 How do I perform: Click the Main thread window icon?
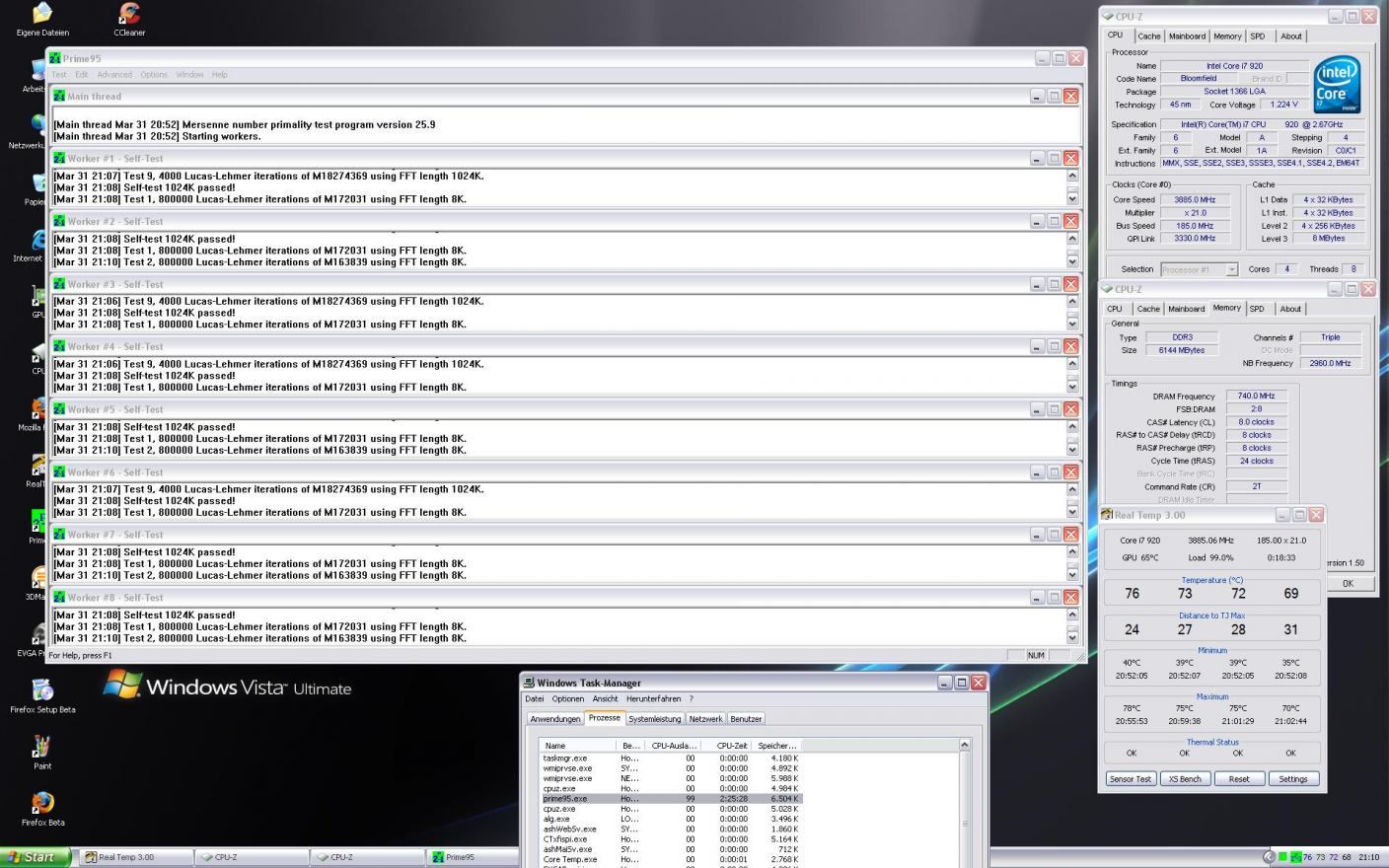[x=59, y=96]
